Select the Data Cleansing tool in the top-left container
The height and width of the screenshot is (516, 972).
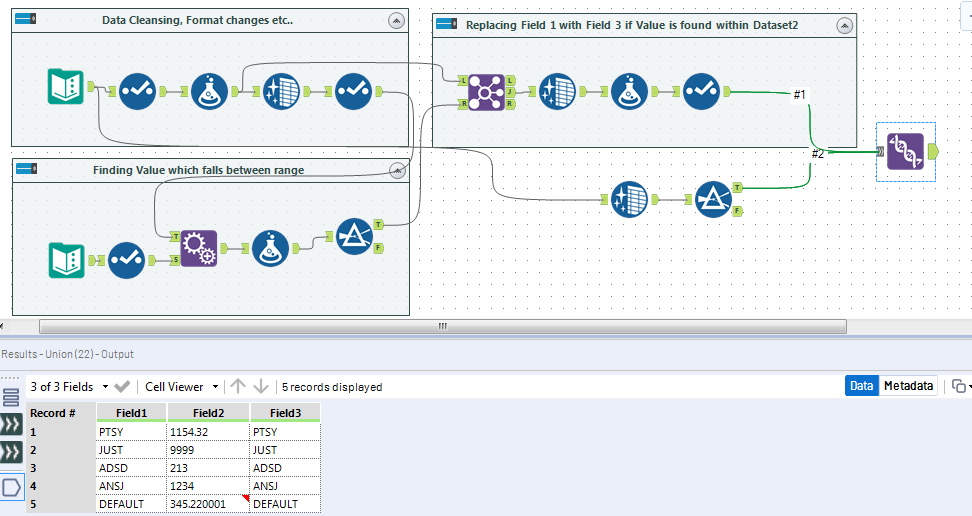pyautogui.click(x=281, y=92)
